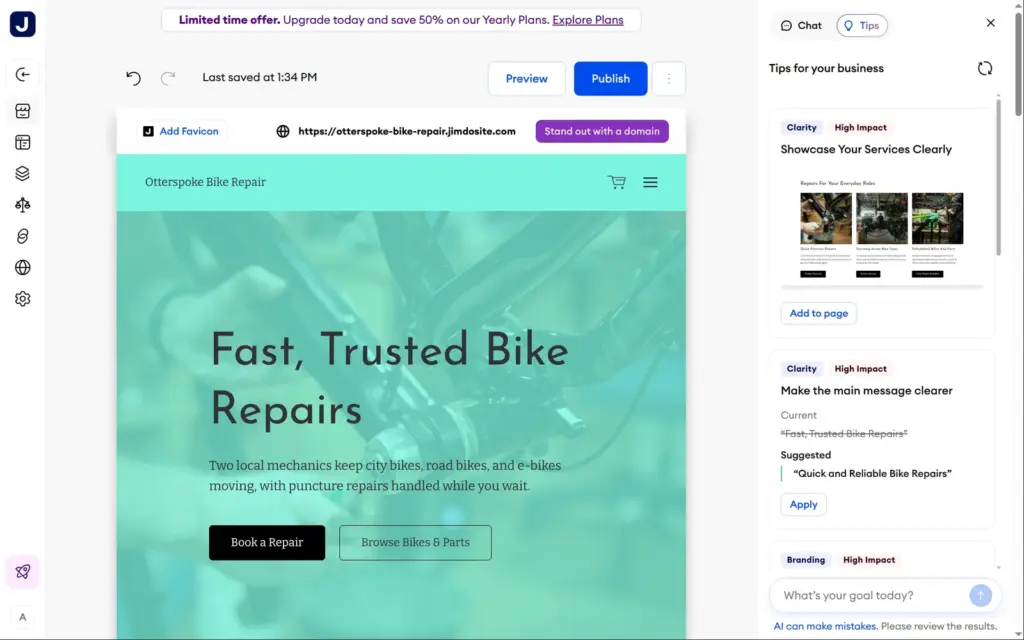Click the Two local mechanics description paragraph
This screenshot has width=1024, height=640.
(x=385, y=475)
